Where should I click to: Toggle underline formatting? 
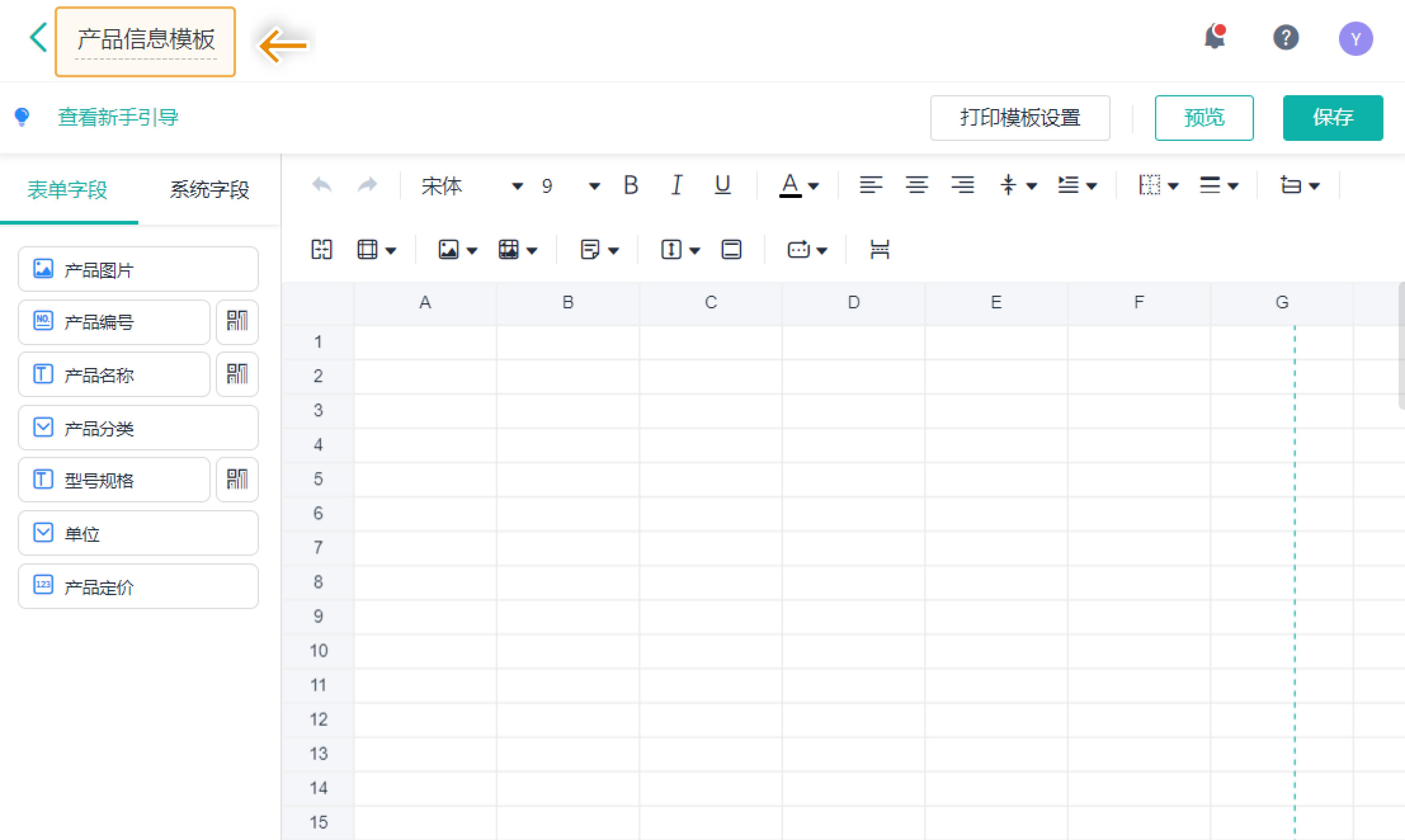pyautogui.click(x=722, y=185)
